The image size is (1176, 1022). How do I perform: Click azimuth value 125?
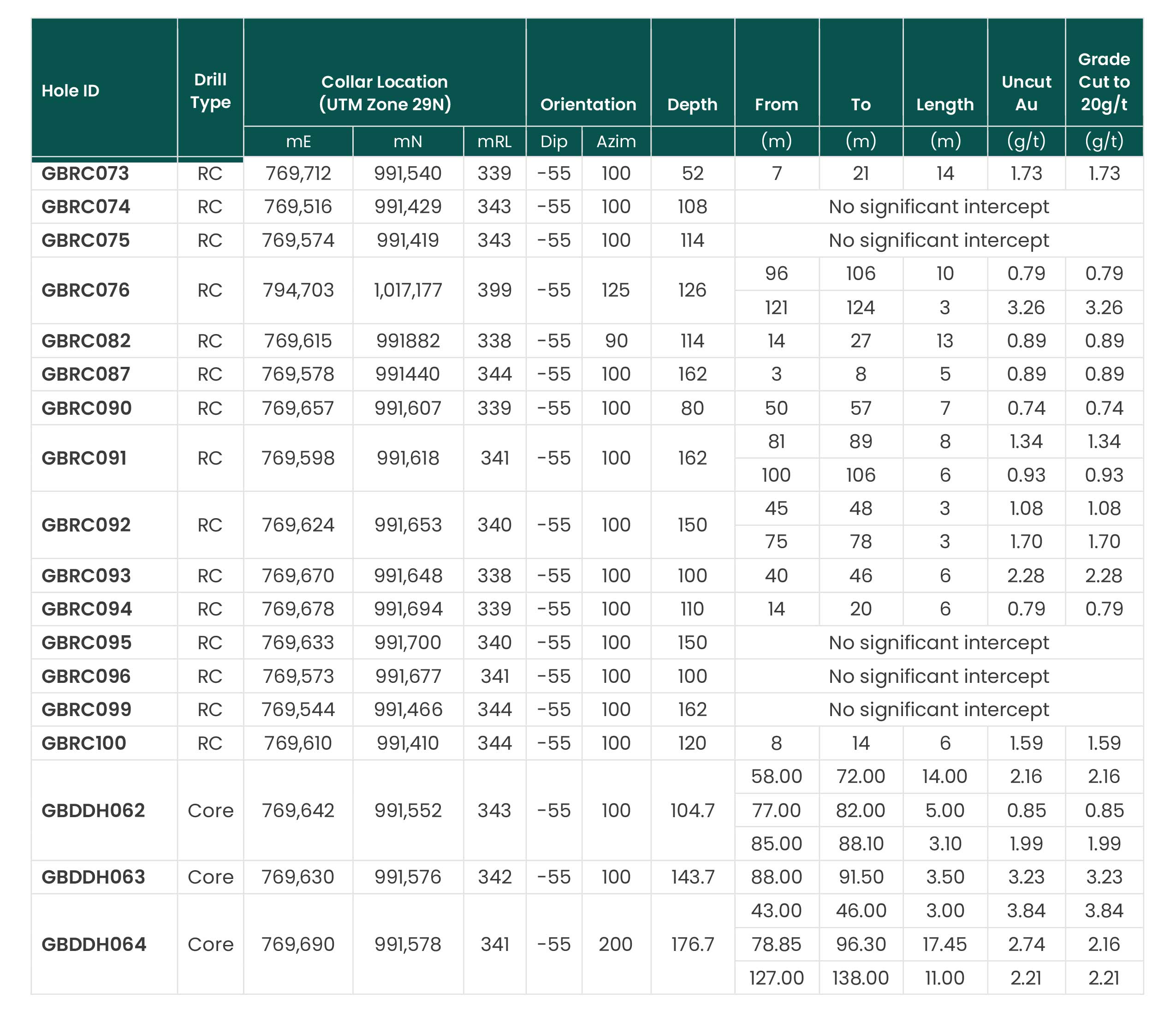tap(616, 290)
